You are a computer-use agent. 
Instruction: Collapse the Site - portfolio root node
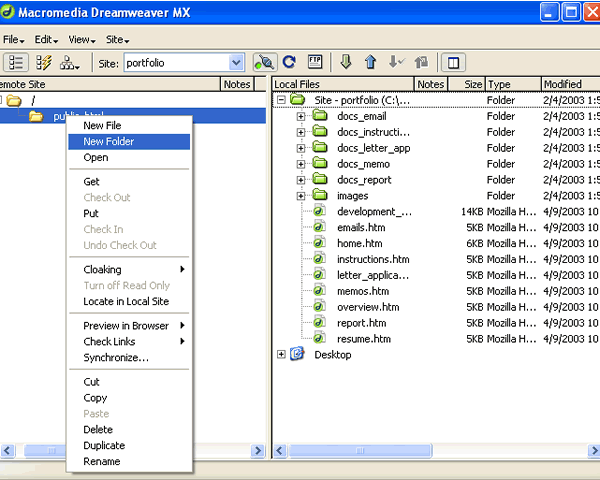pyautogui.click(x=281, y=100)
